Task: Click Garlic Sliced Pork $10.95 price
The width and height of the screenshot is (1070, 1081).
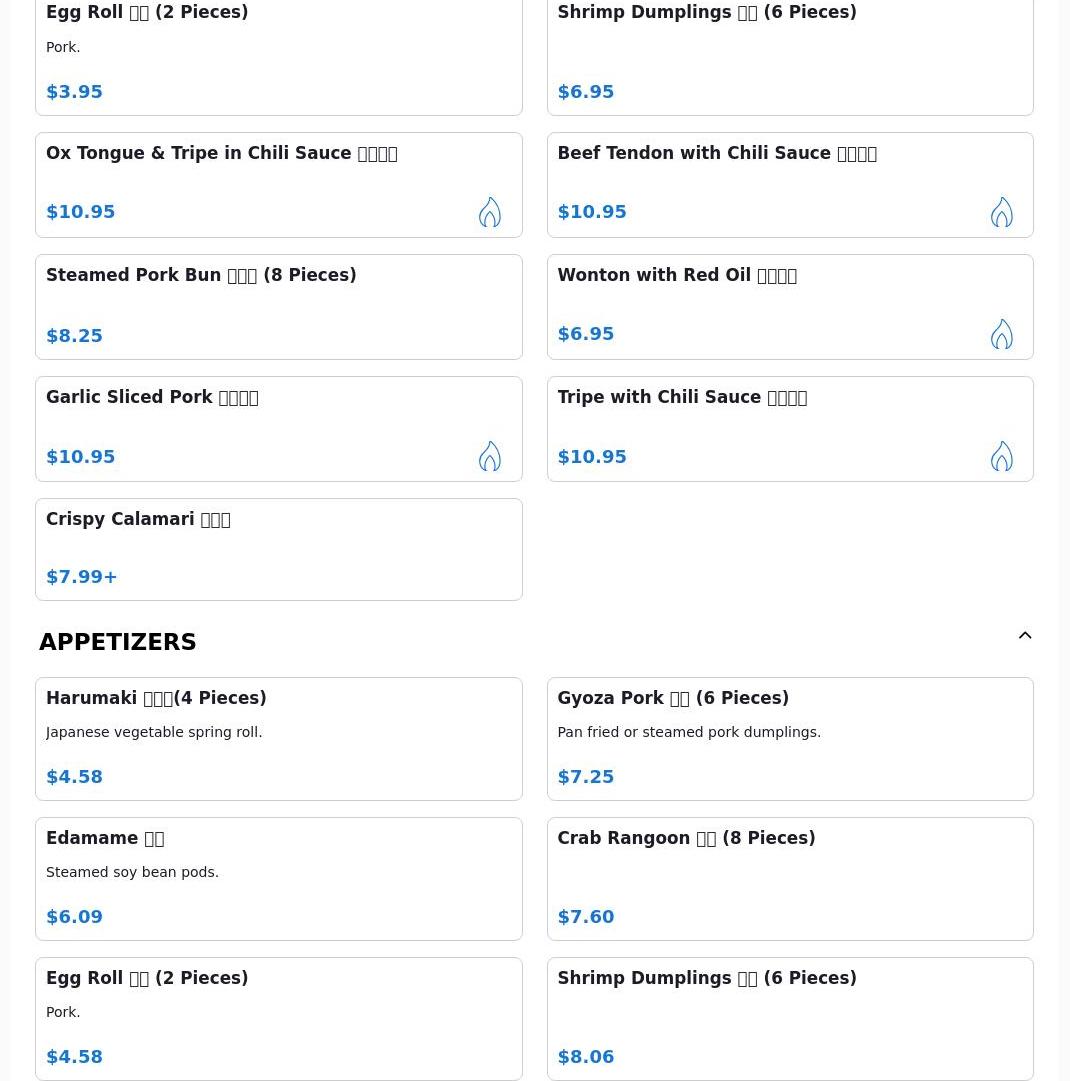Action: 81,457
